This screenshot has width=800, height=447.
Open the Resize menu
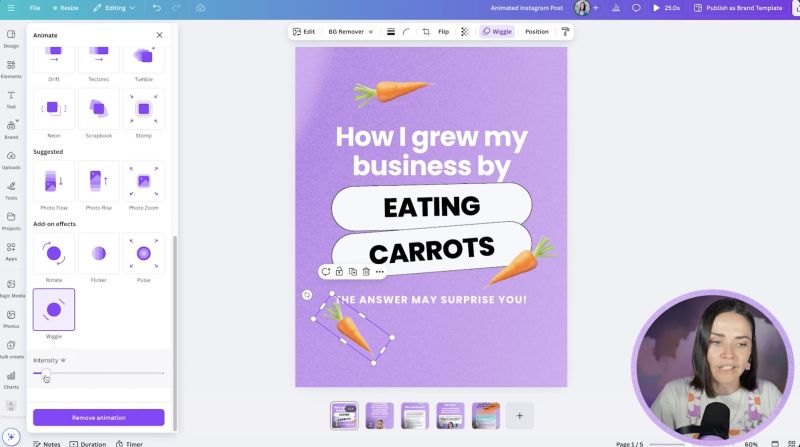click(x=65, y=8)
